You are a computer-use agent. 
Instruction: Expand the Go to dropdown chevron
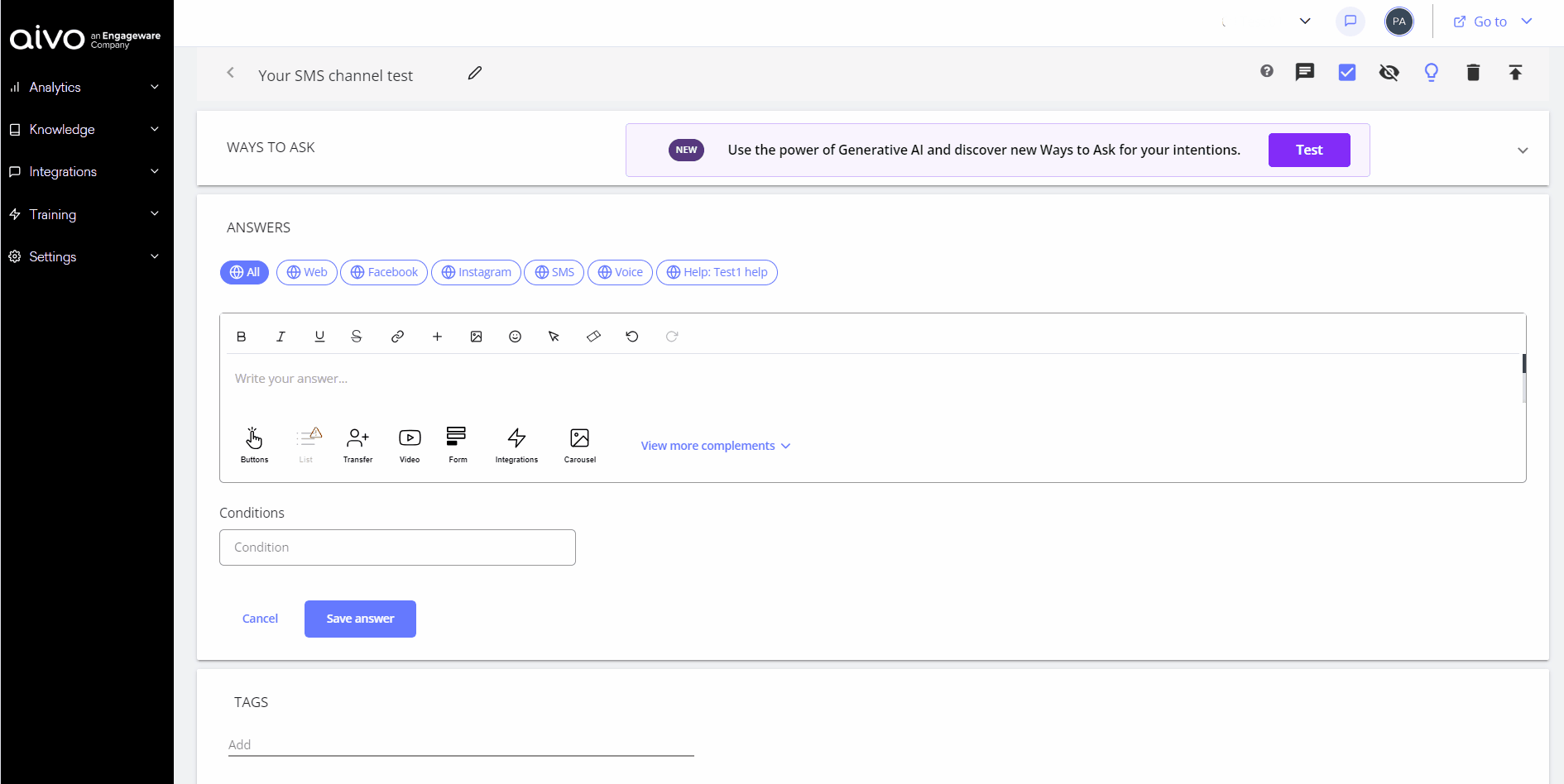click(1528, 22)
